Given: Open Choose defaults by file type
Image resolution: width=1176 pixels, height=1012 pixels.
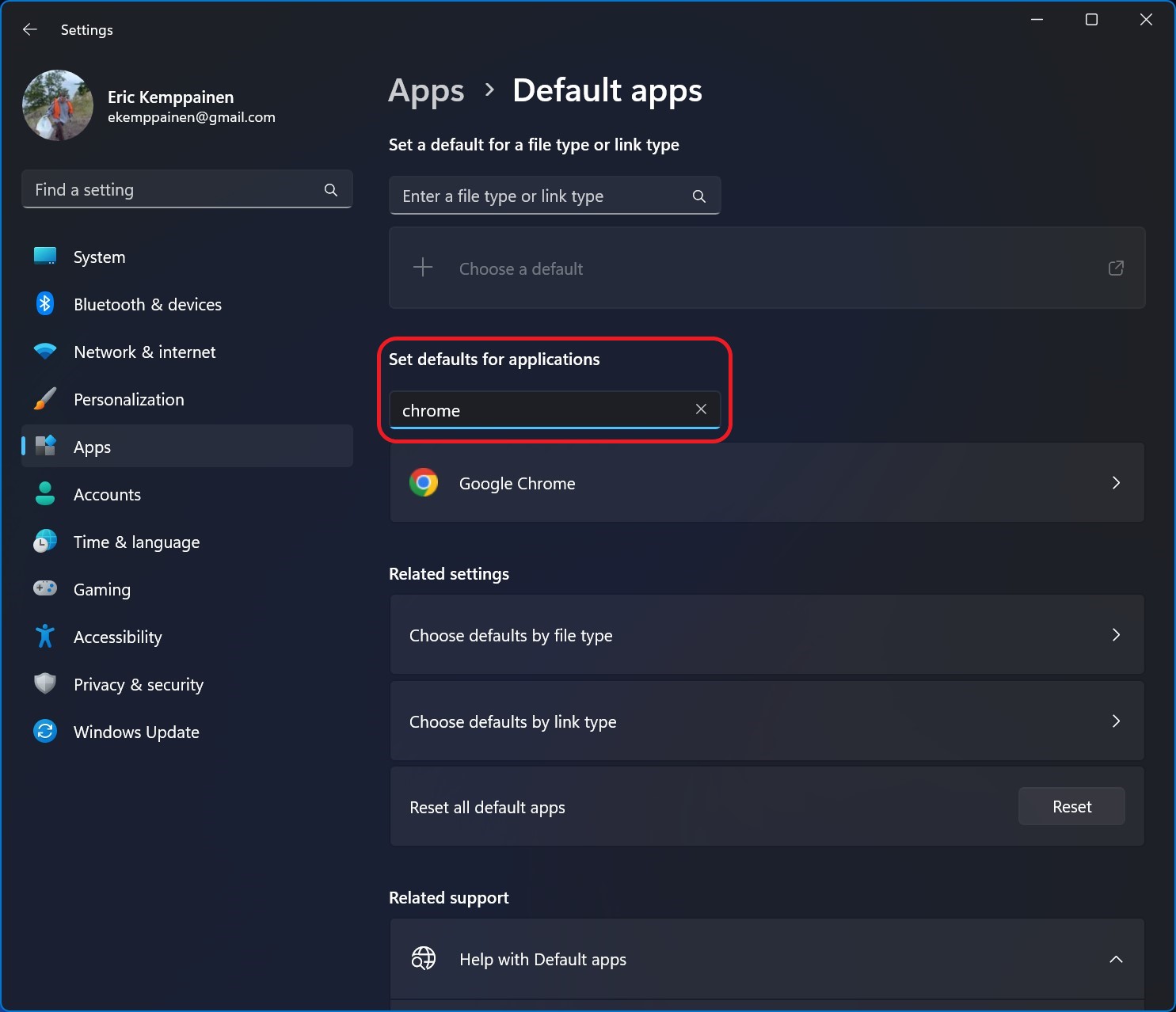Looking at the screenshot, I should (x=767, y=635).
